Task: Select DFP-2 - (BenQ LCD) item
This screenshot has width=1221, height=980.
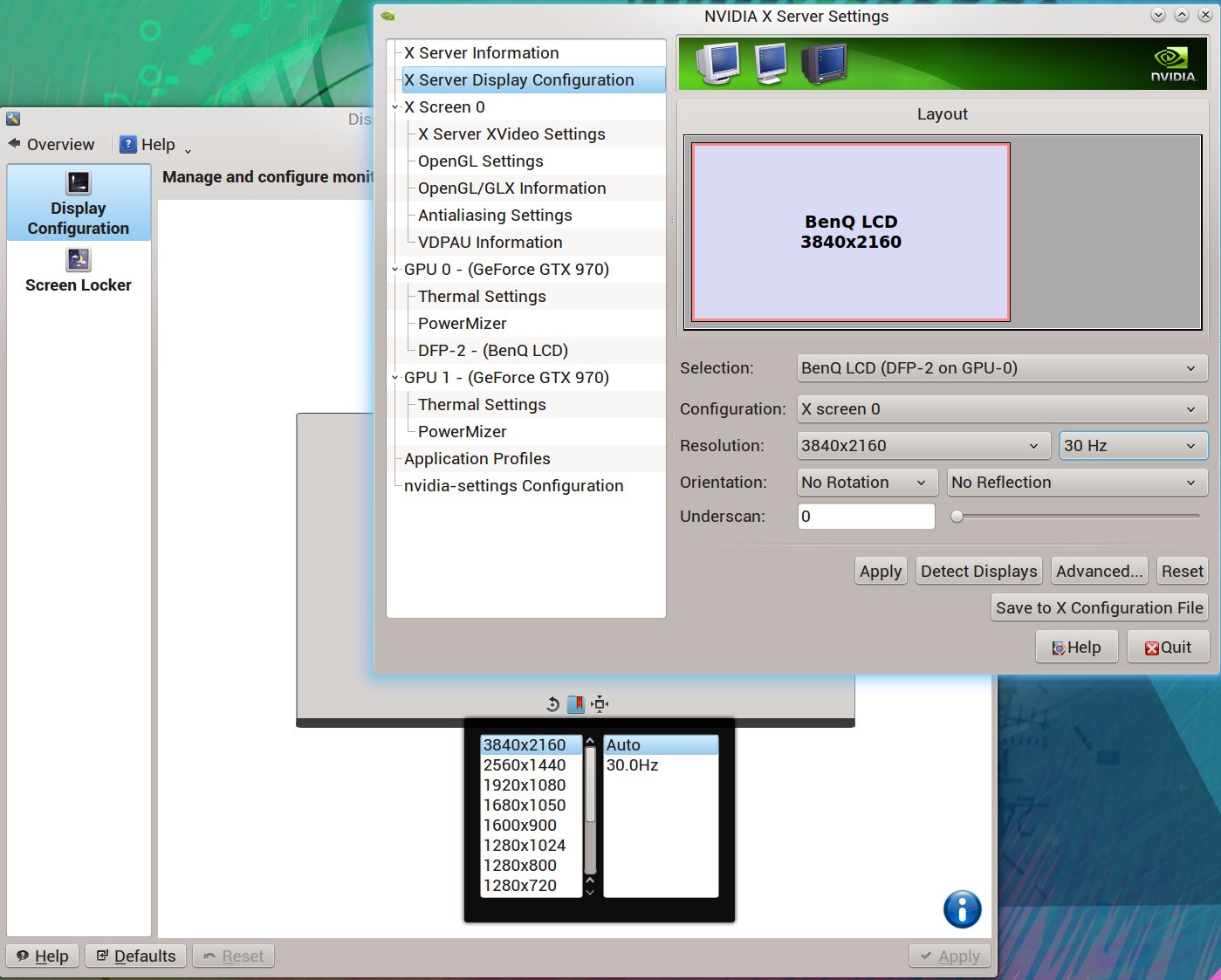Action: 492,351
